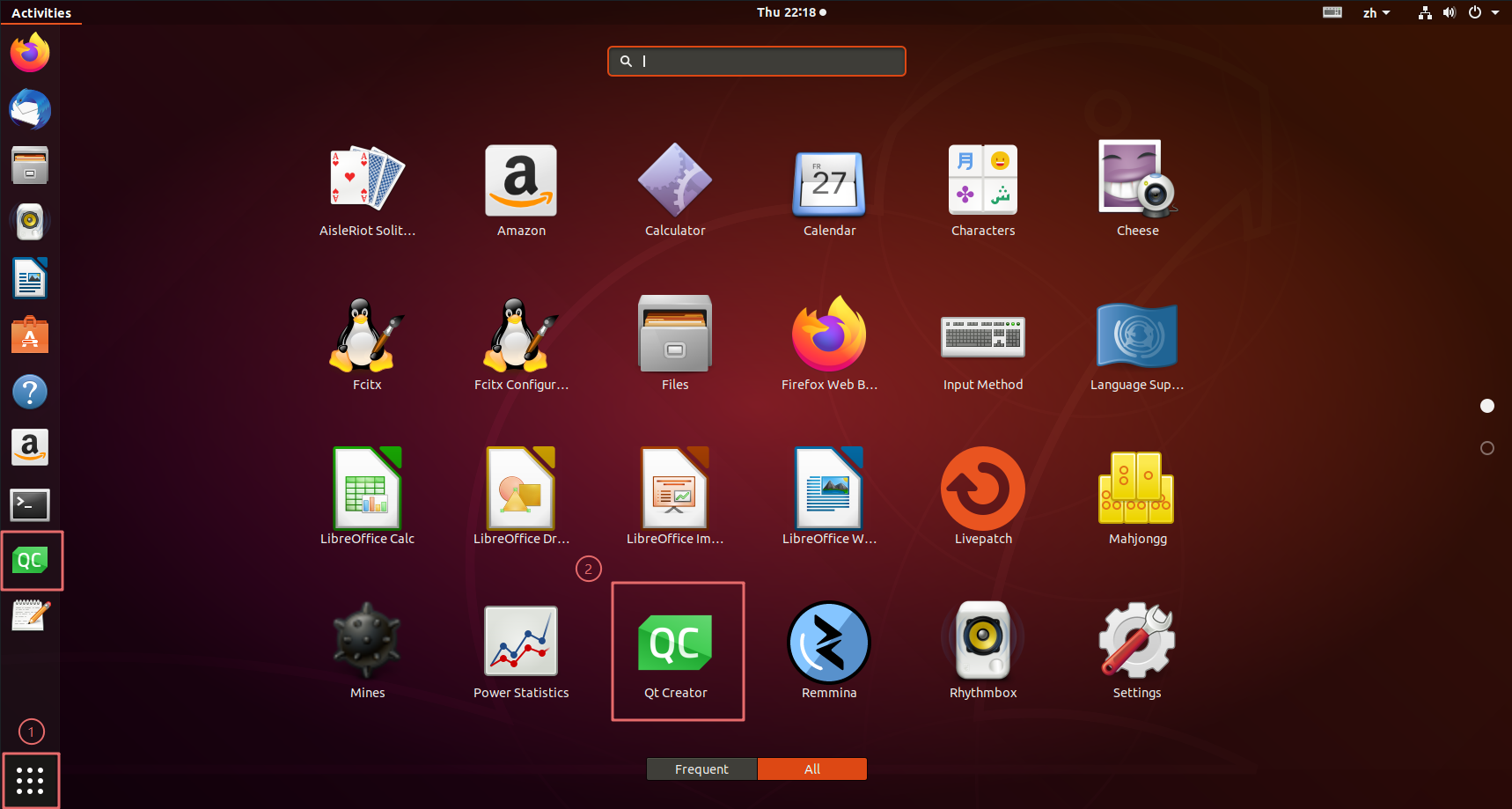Select the All apps view
This screenshot has height=809, width=1512.
click(x=812, y=769)
